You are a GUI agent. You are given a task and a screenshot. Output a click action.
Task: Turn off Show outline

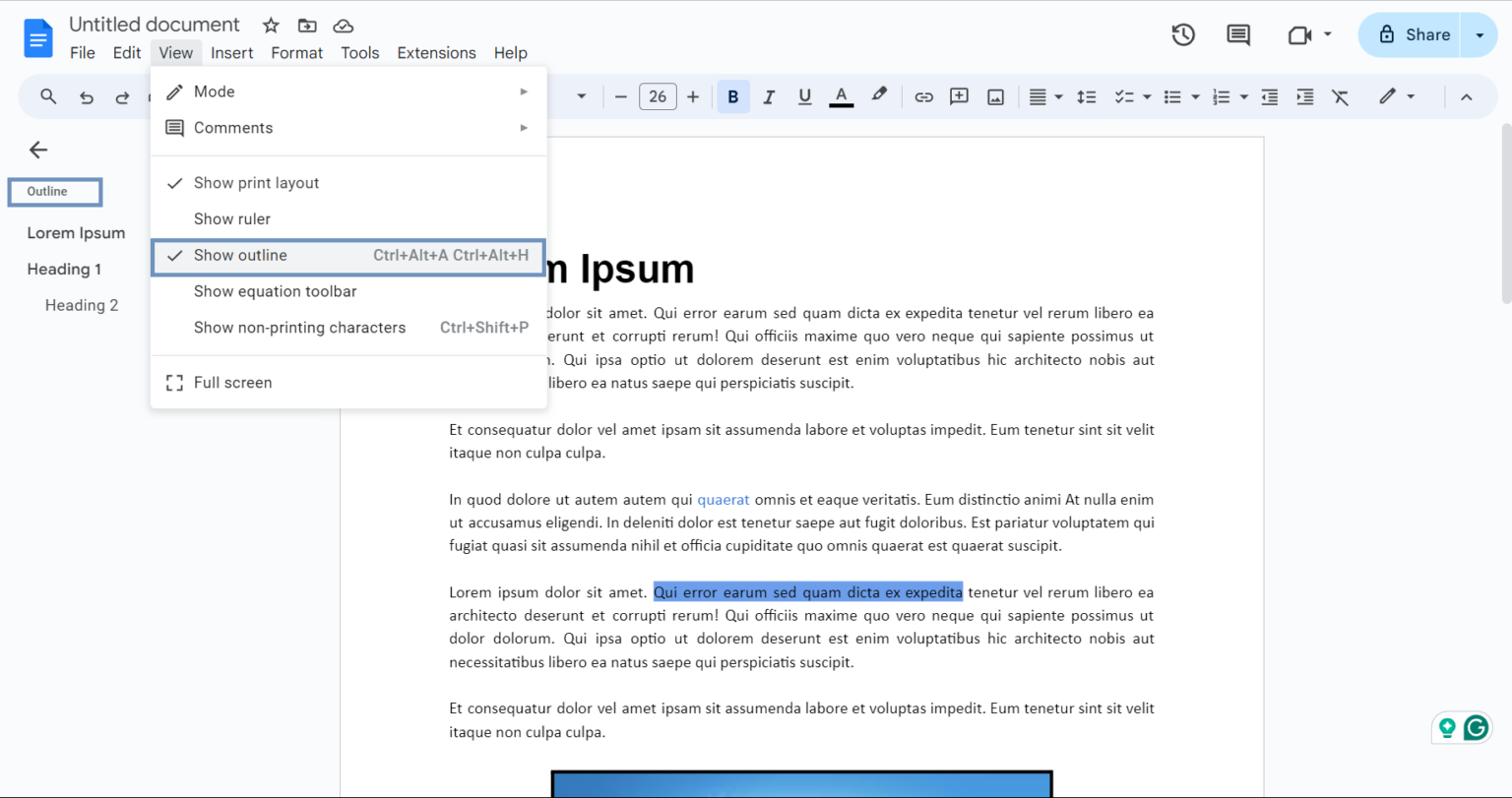(x=240, y=255)
